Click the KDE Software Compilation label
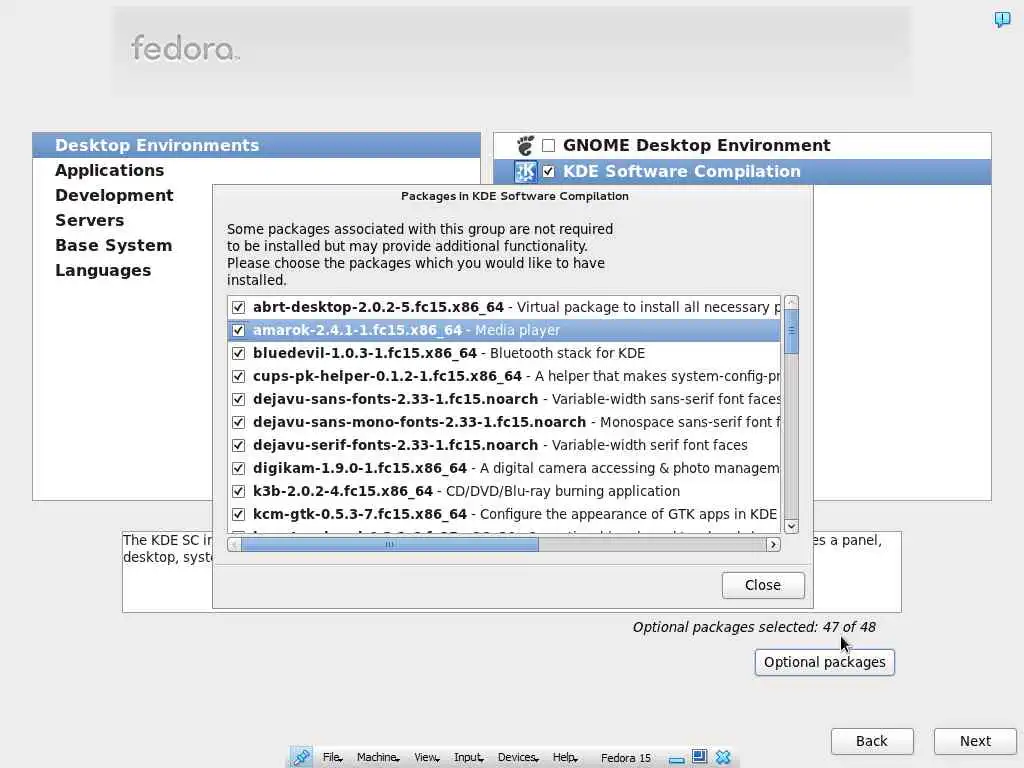This screenshot has height=768, width=1024. tap(682, 171)
